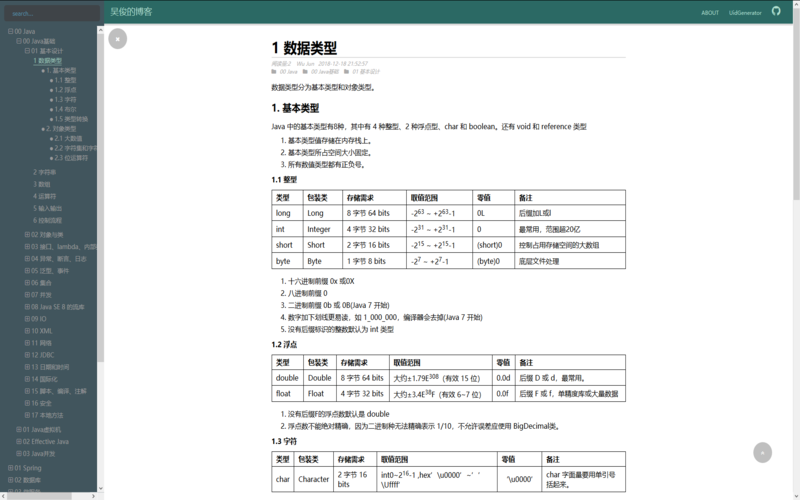Click bullet icon beside 1.1 整型
This screenshot has height=500, width=800.
pyautogui.click(x=51, y=80)
